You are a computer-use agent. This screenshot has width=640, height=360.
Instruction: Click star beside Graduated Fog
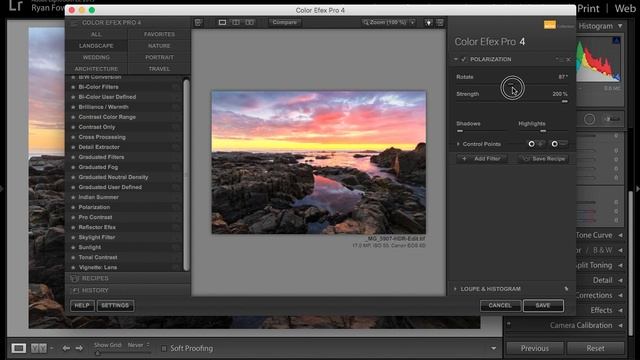click(73, 167)
